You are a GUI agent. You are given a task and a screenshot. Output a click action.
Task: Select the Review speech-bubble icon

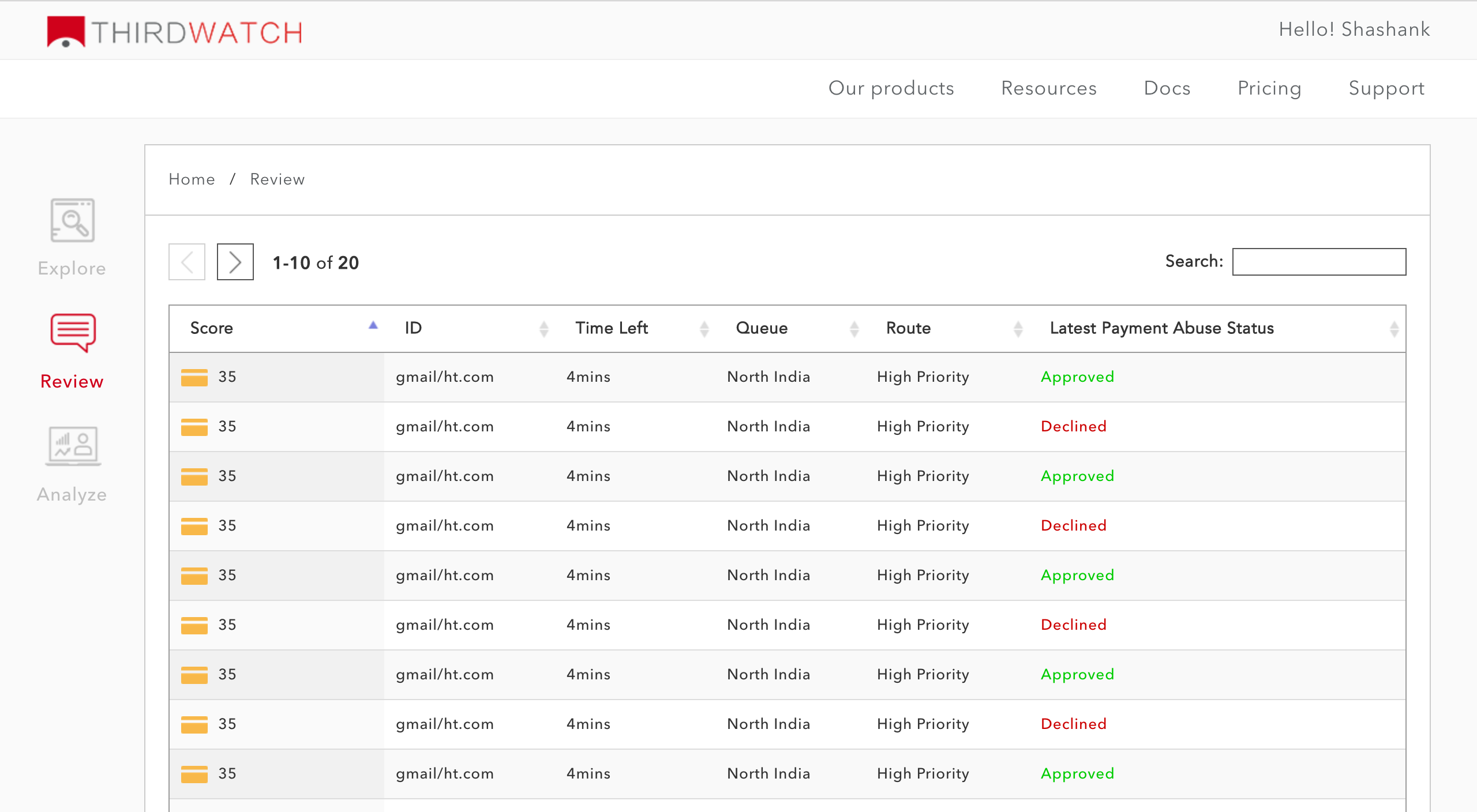(x=73, y=333)
